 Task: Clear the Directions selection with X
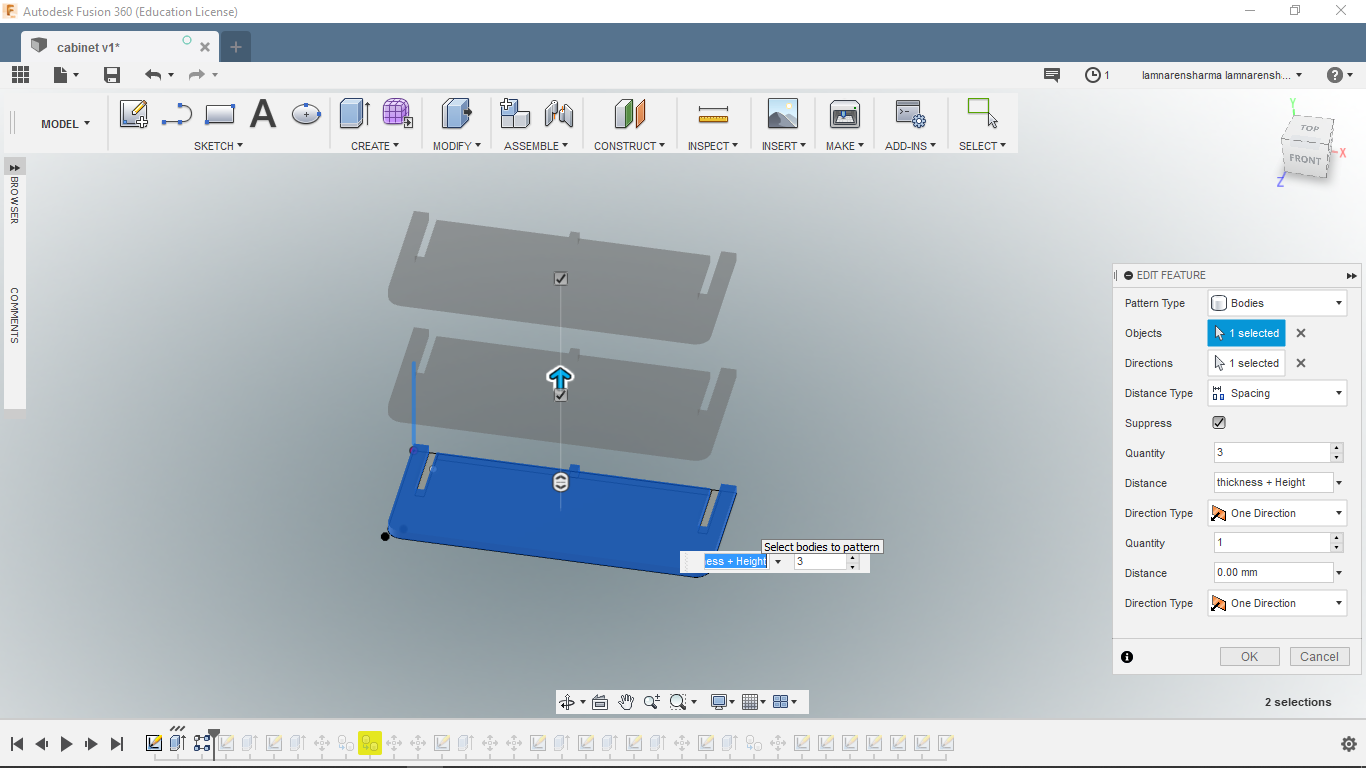tap(1301, 363)
